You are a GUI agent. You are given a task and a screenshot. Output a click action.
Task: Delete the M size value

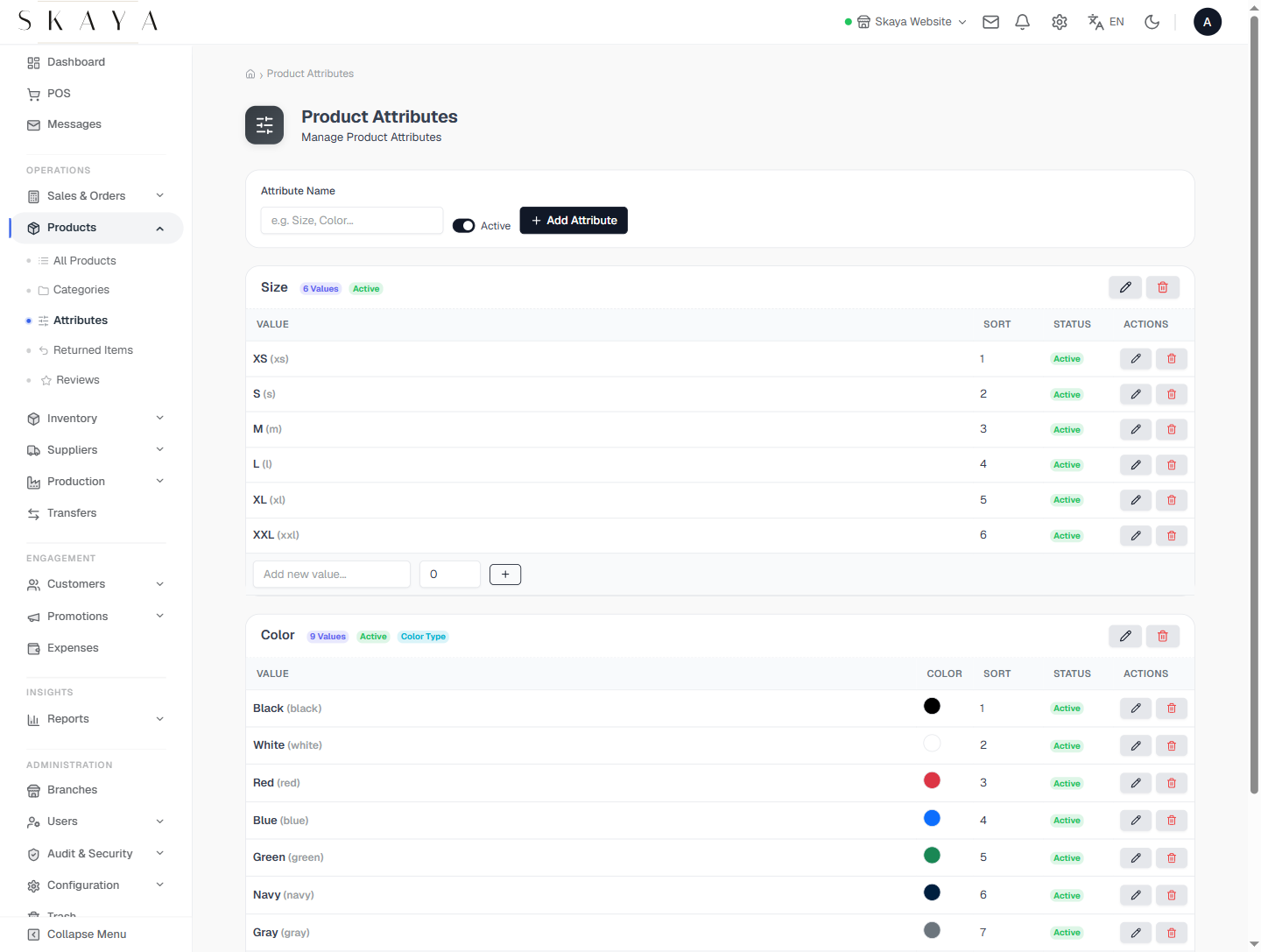pos(1172,429)
